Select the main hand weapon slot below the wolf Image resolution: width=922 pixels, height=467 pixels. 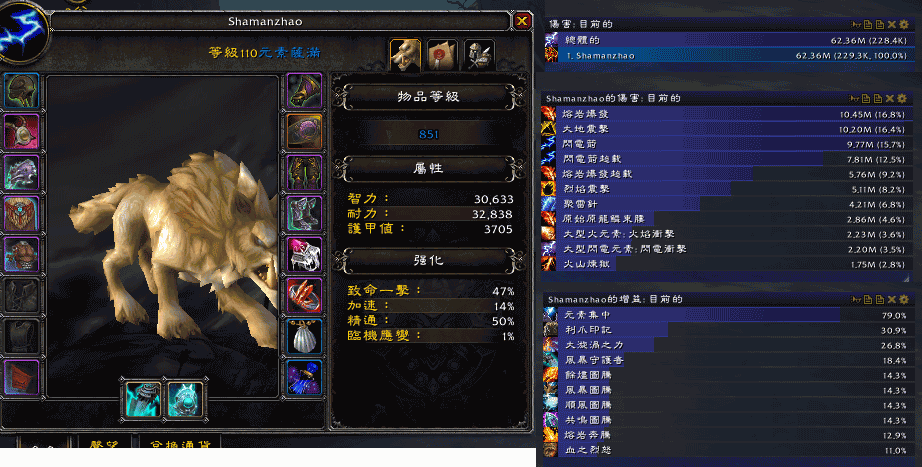(143, 399)
